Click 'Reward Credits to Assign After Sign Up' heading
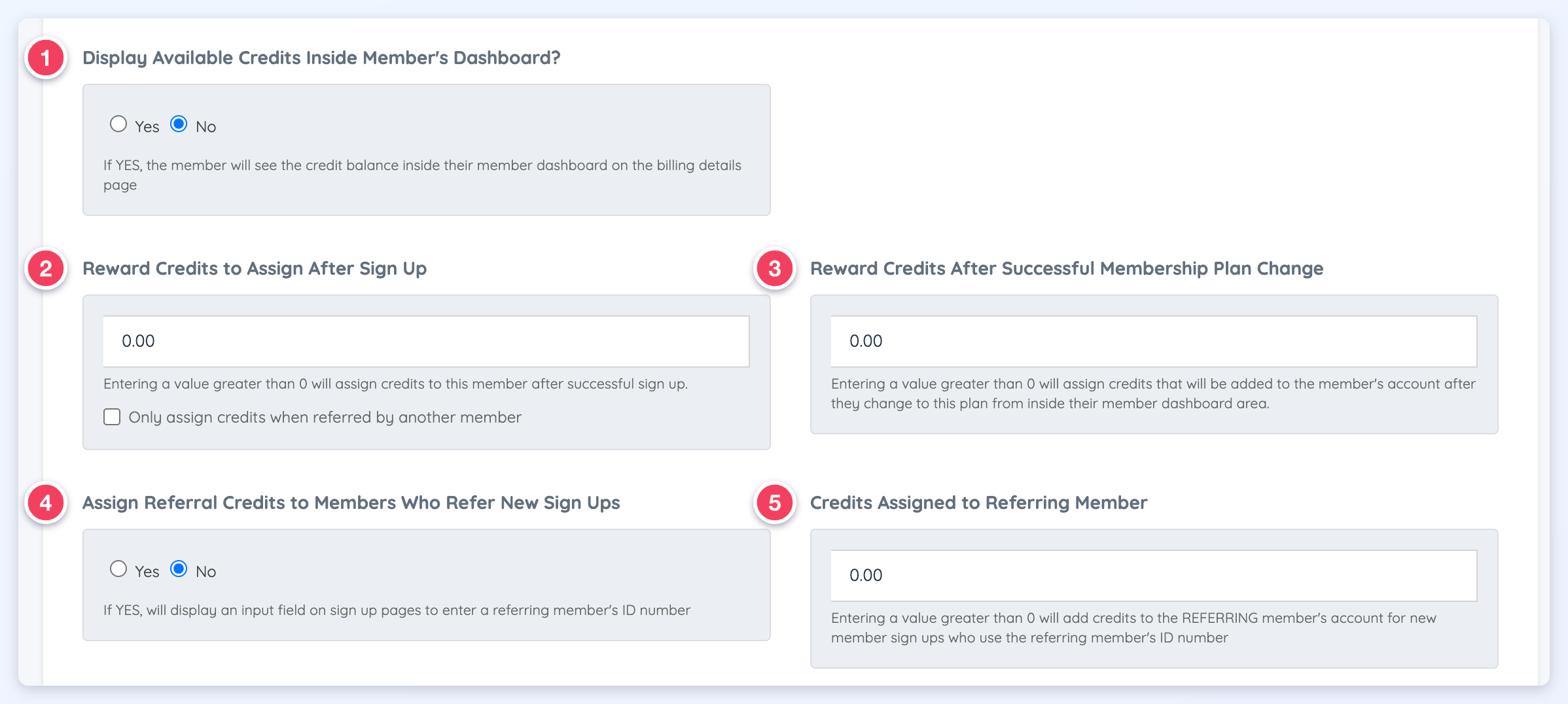This screenshot has width=1568, height=704. pyautogui.click(x=255, y=268)
